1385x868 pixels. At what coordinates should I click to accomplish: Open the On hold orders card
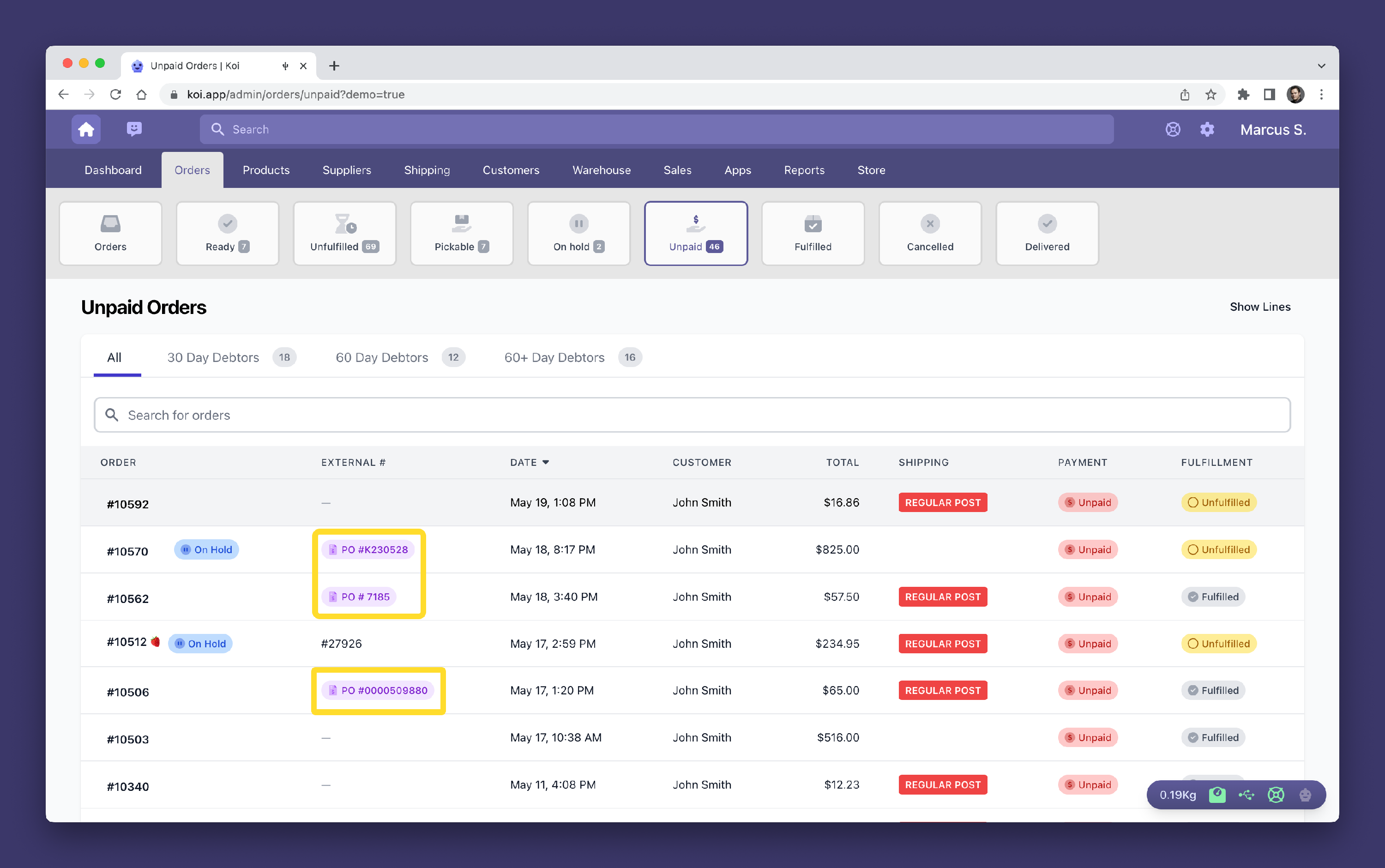[578, 233]
